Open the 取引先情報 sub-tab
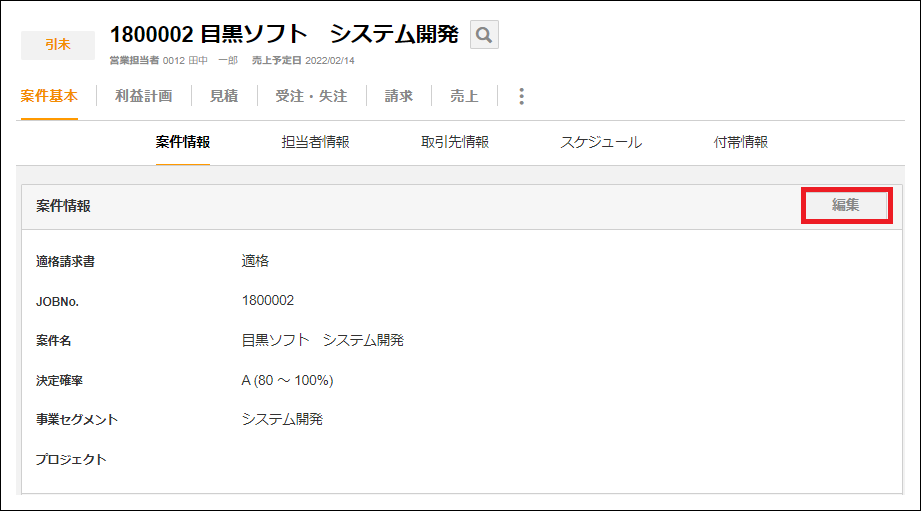The height and width of the screenshot is (511, 921). pyautogui.click(x=455, y=142)
